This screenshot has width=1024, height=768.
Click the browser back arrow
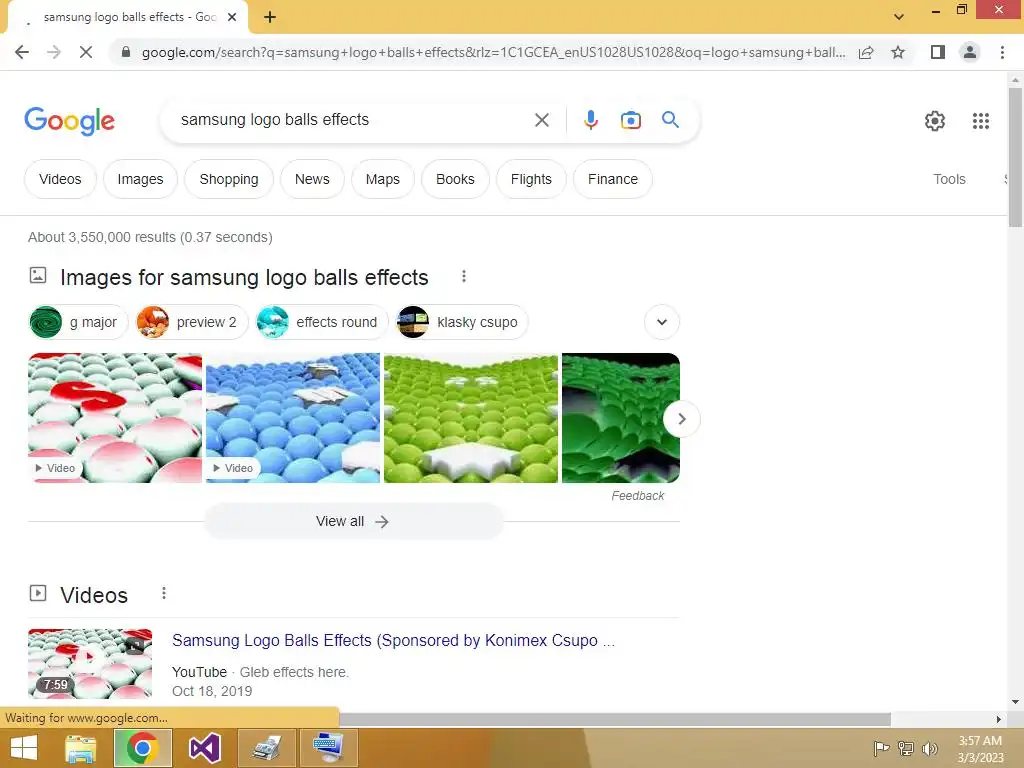pyautogui.click(x=22, y=52)
